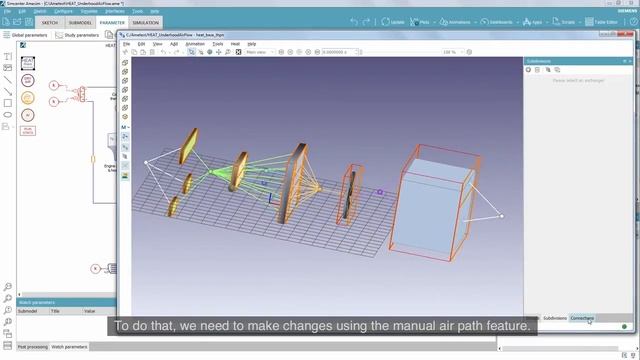Image resolution: width=640 pixels, height=360 pixels.
Task: Toggle the selection mode tool in HEAT toolbar
Action: [x=191, y=52]
